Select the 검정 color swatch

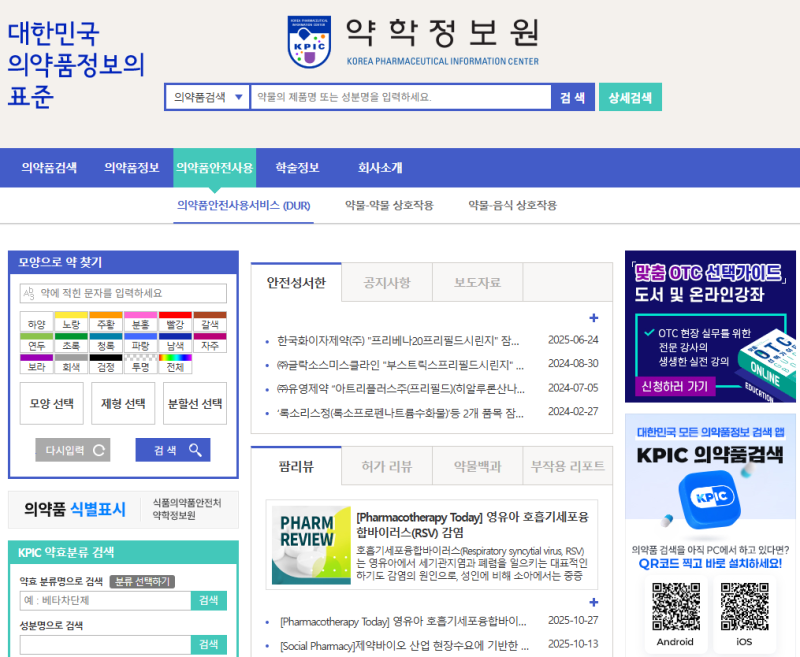coord(106,364)
